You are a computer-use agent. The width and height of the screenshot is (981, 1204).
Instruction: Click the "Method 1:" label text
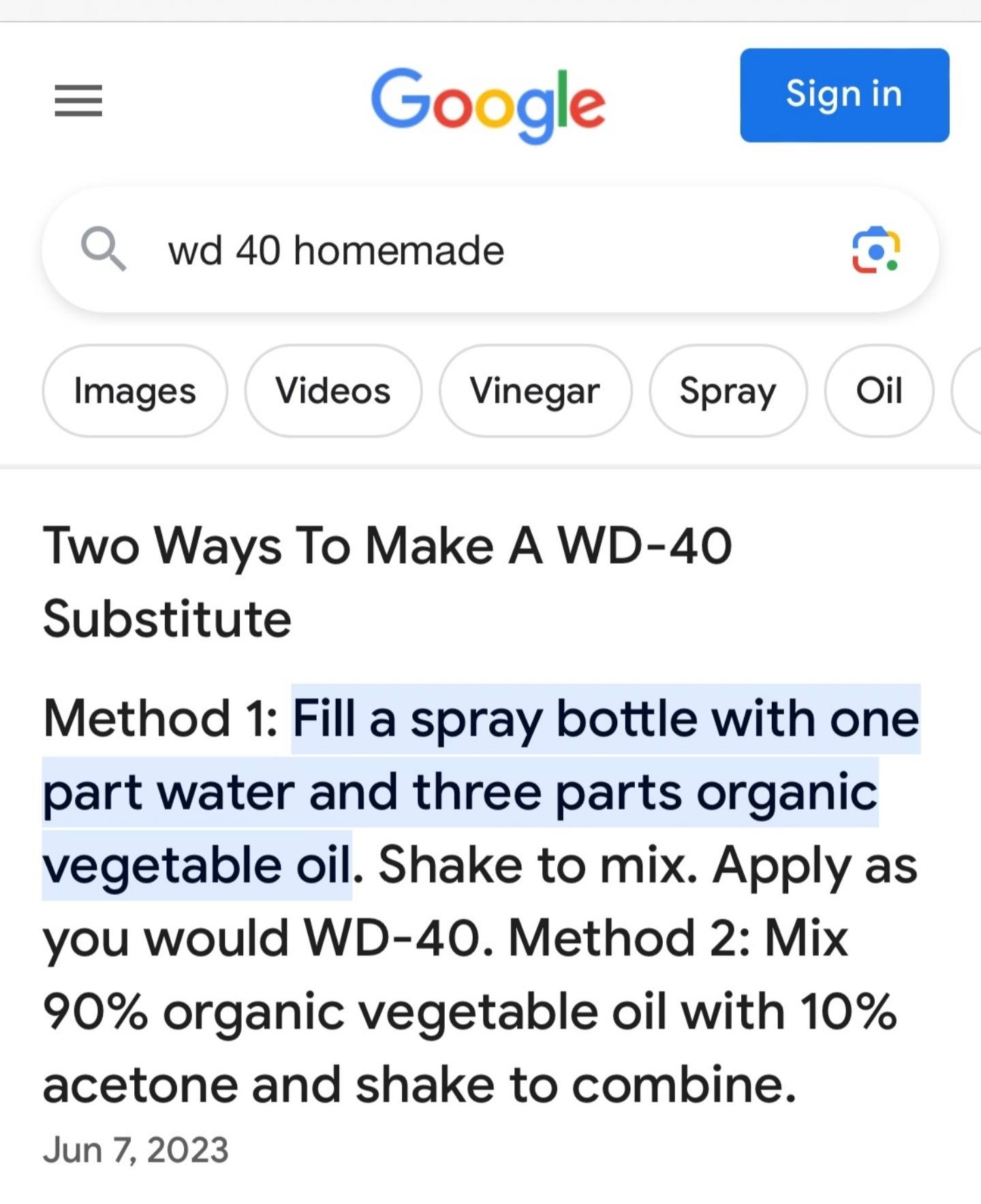[161, 718]
